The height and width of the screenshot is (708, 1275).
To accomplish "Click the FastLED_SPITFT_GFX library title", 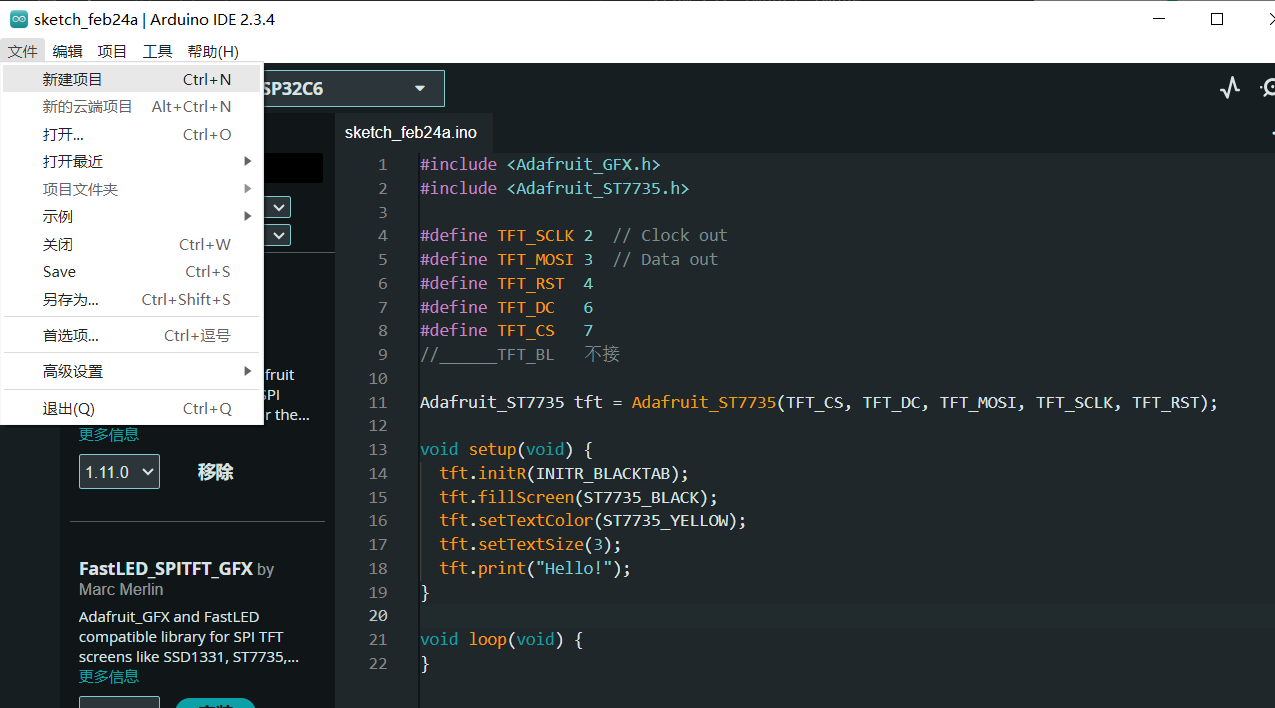I will (166, 568).
